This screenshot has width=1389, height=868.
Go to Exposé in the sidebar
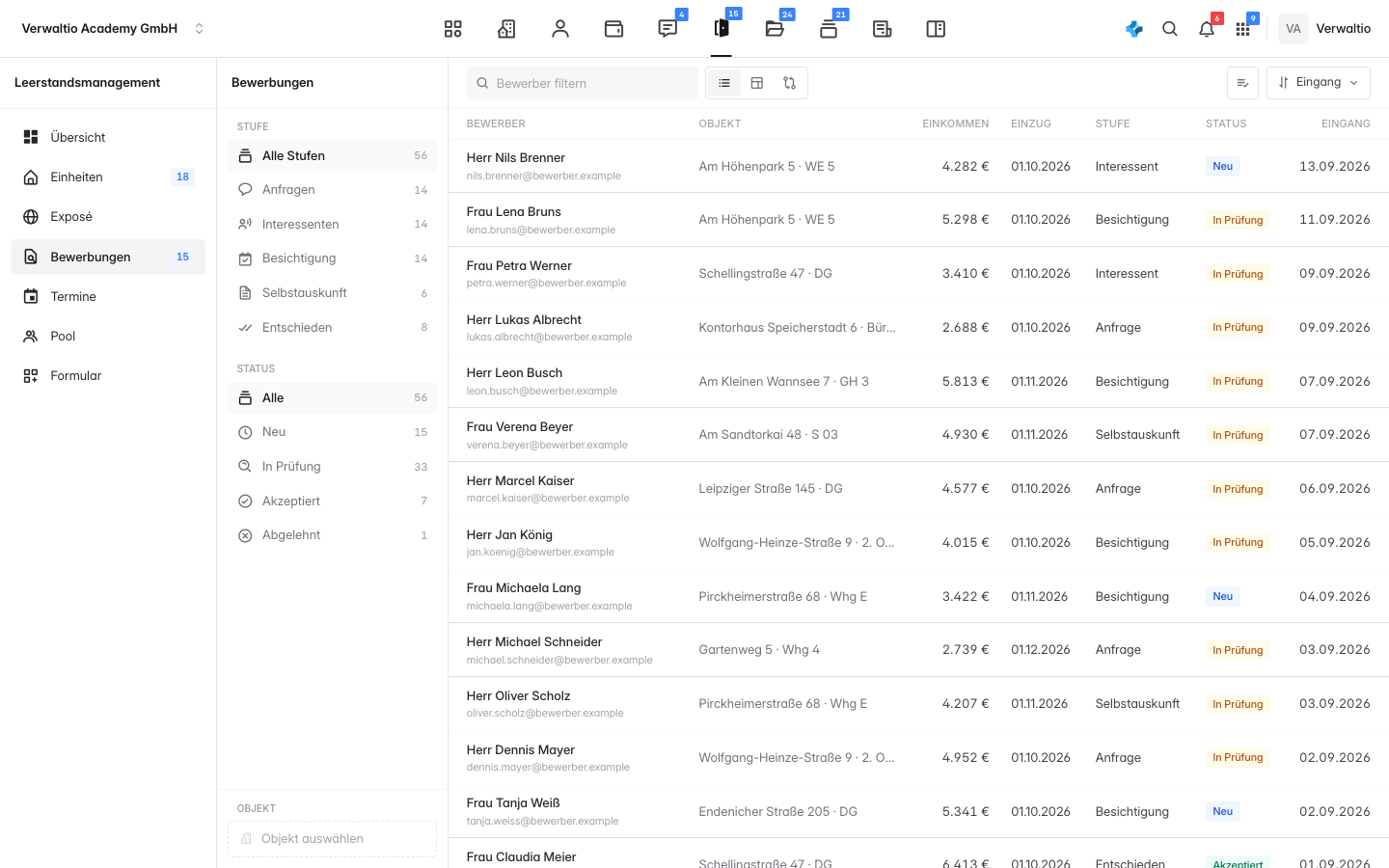[x=108, y=217]
